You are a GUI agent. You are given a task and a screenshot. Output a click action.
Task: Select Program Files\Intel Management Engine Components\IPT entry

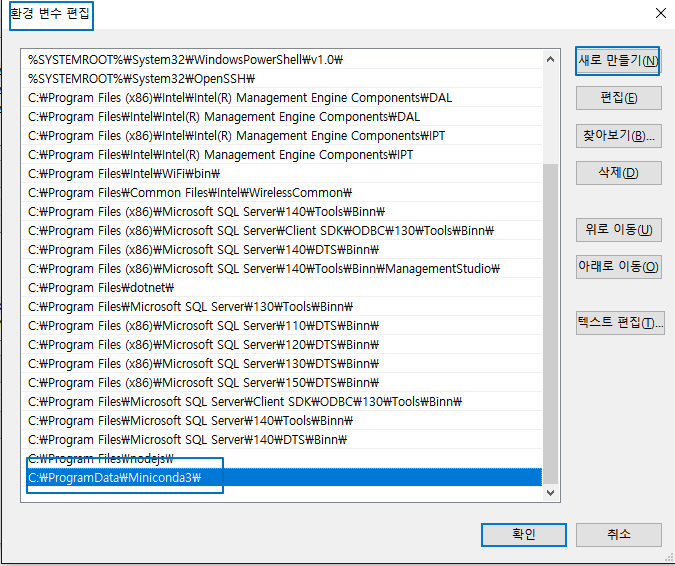[x=282, y=155]
